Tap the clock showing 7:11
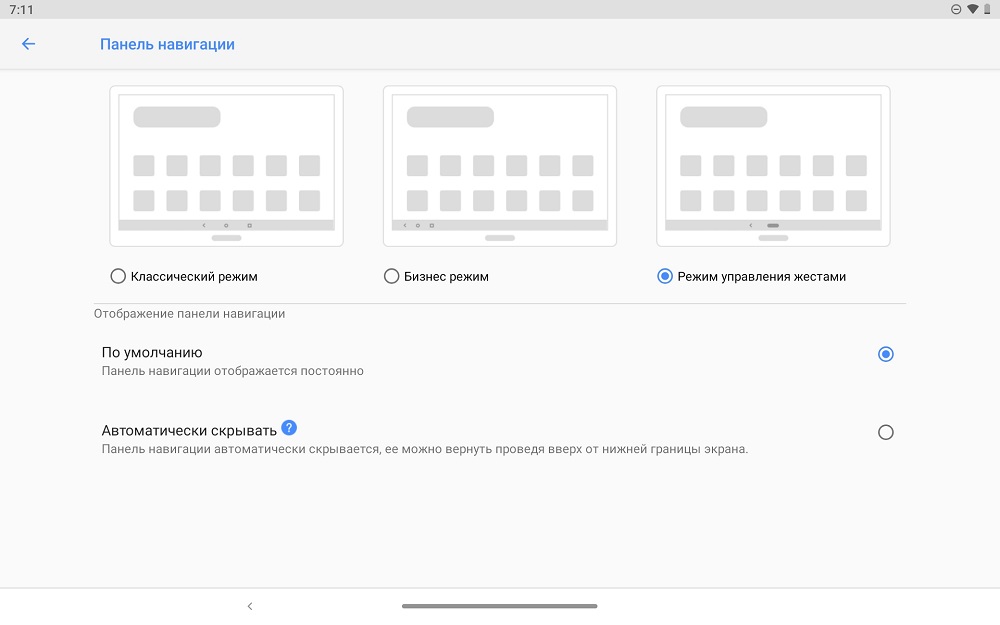1000x625 pixels. click(x=21, y=10)
